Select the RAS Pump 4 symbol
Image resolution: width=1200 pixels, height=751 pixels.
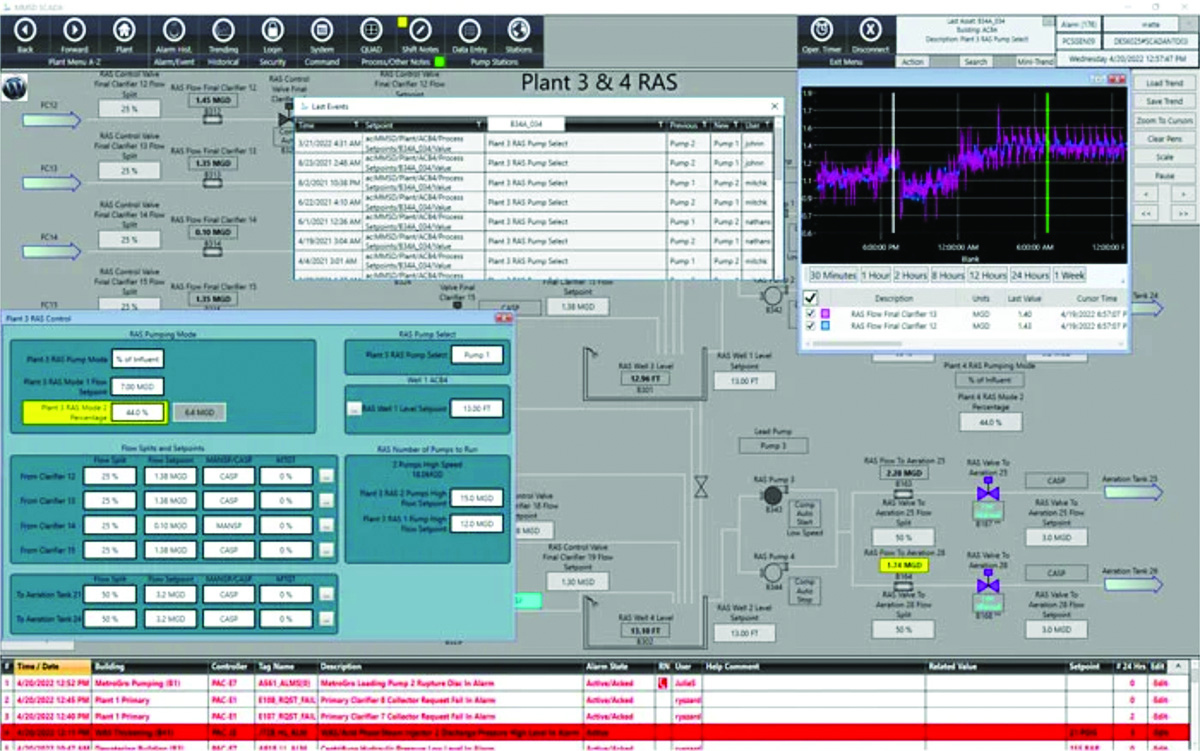click(x=772, y=573)
